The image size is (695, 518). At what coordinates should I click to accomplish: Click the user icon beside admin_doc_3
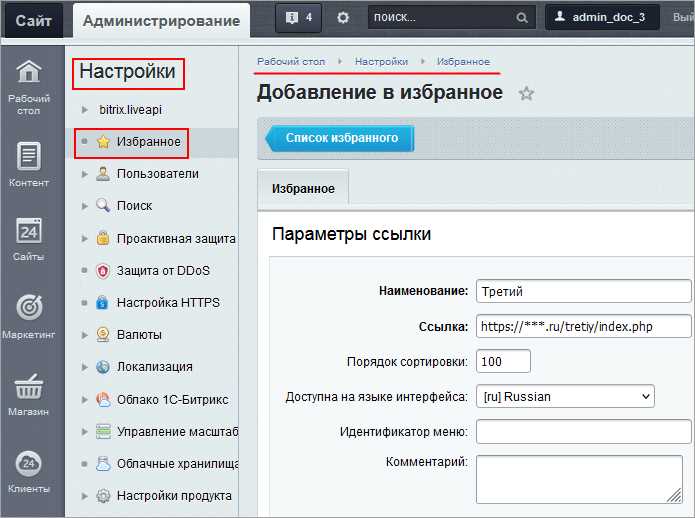click(560, 17)
